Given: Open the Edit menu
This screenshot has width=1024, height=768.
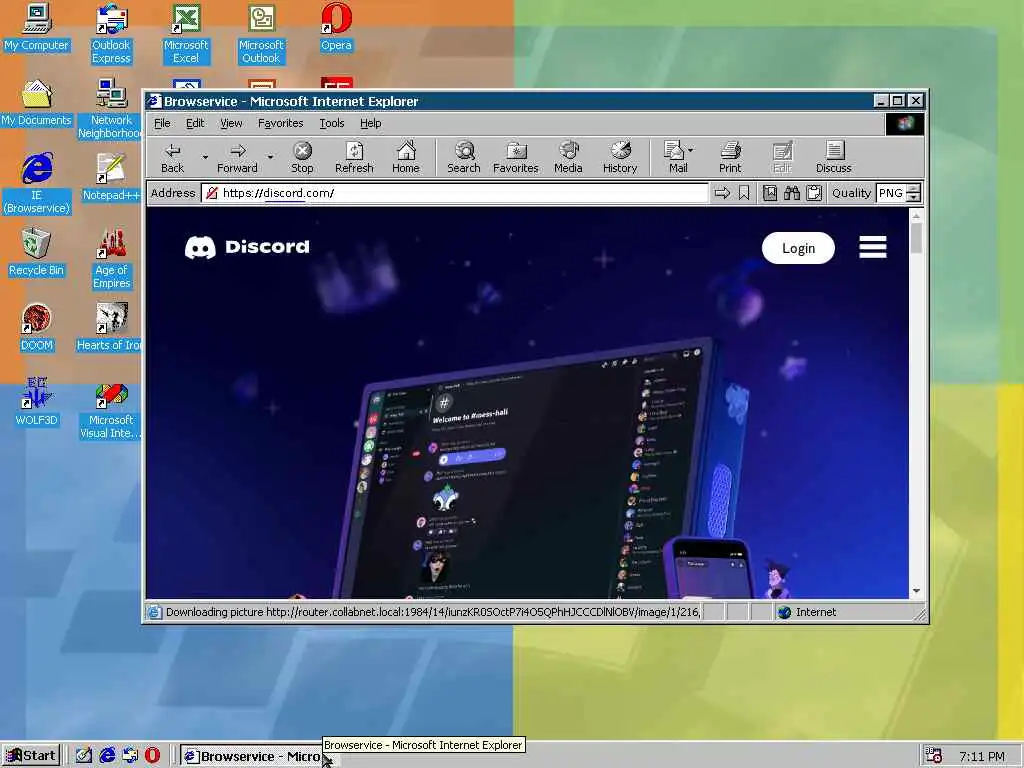Looking at the screenshot, I should point(195,123).
